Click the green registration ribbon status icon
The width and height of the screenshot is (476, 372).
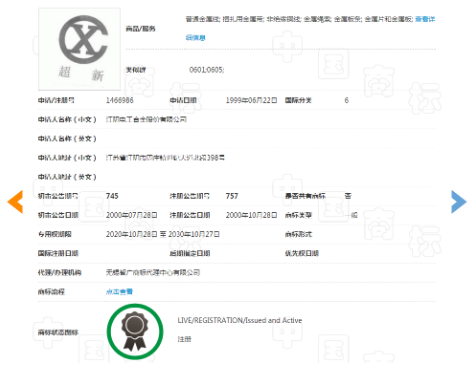135,332
